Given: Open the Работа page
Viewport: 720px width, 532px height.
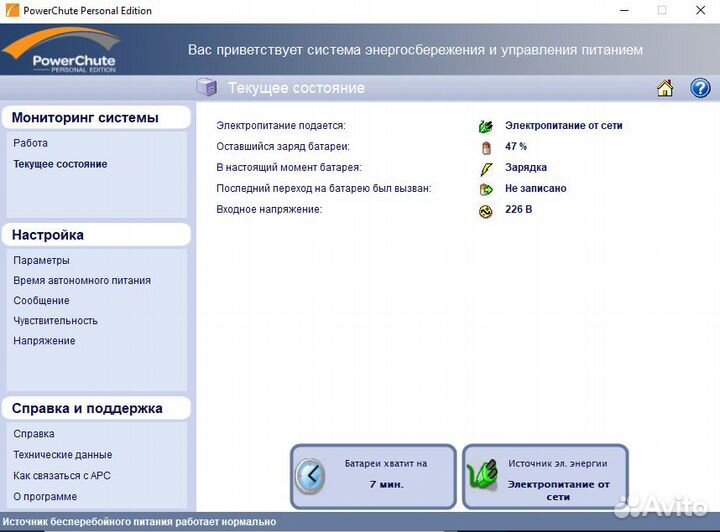Looking at the screenshot, I should pyautogui.click(x=30, y=143).
